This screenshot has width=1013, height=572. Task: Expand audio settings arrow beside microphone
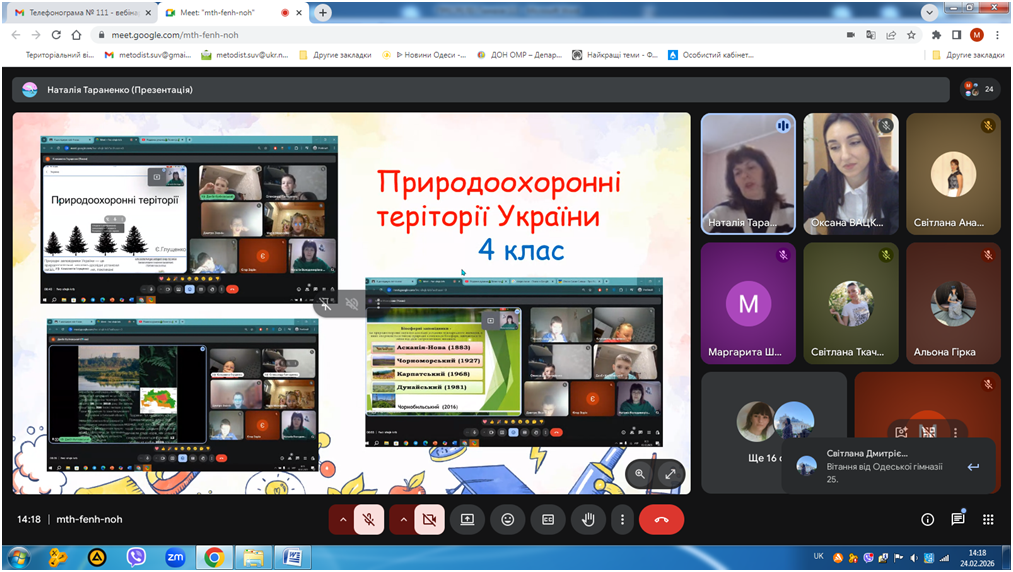click(x=342, y=520)
